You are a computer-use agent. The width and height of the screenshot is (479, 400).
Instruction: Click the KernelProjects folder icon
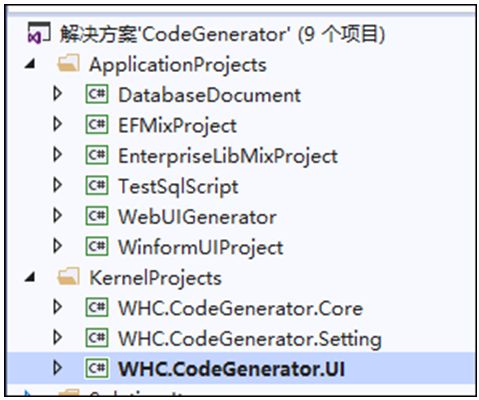click(x=68, y=277)
